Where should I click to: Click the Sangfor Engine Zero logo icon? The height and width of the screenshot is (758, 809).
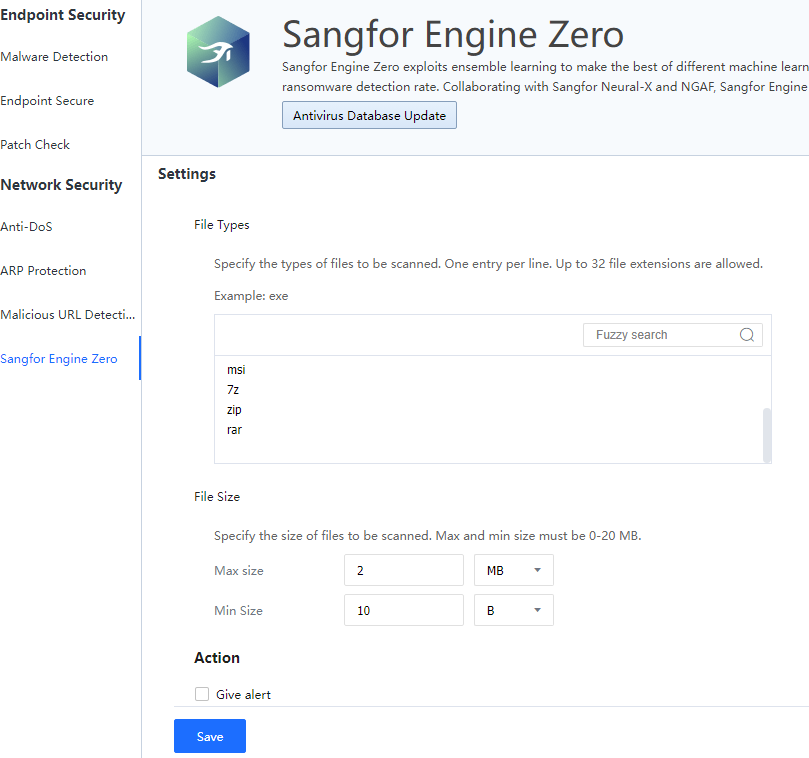click(218, 52)
